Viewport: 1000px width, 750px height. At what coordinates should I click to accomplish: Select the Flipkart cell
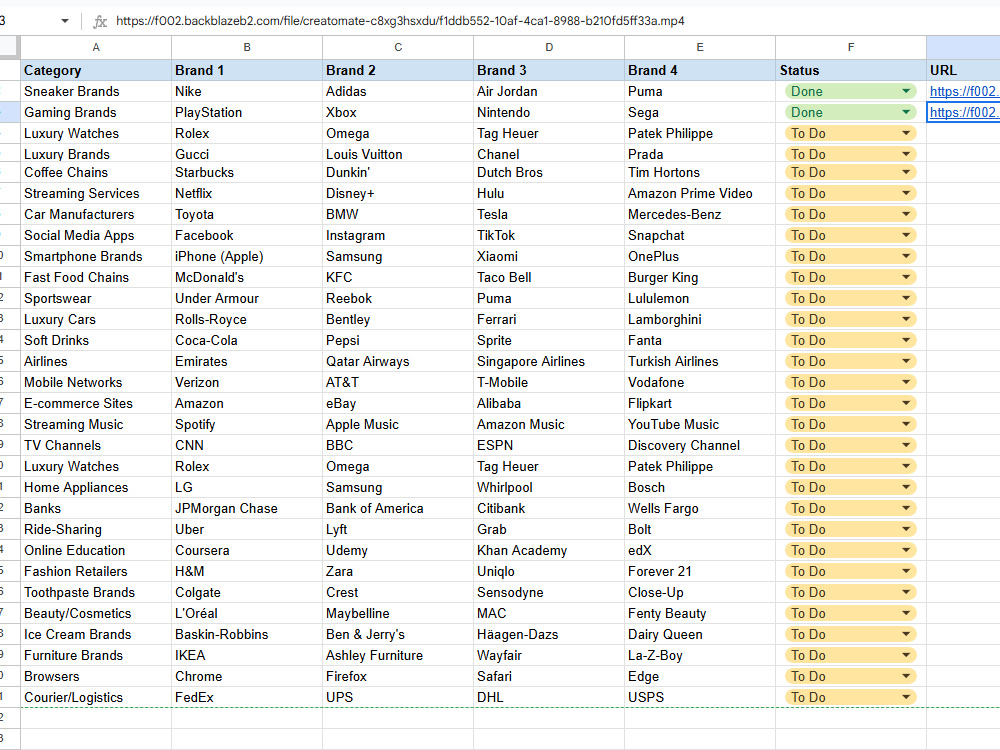pyautogui.click(x=700, y=403)
